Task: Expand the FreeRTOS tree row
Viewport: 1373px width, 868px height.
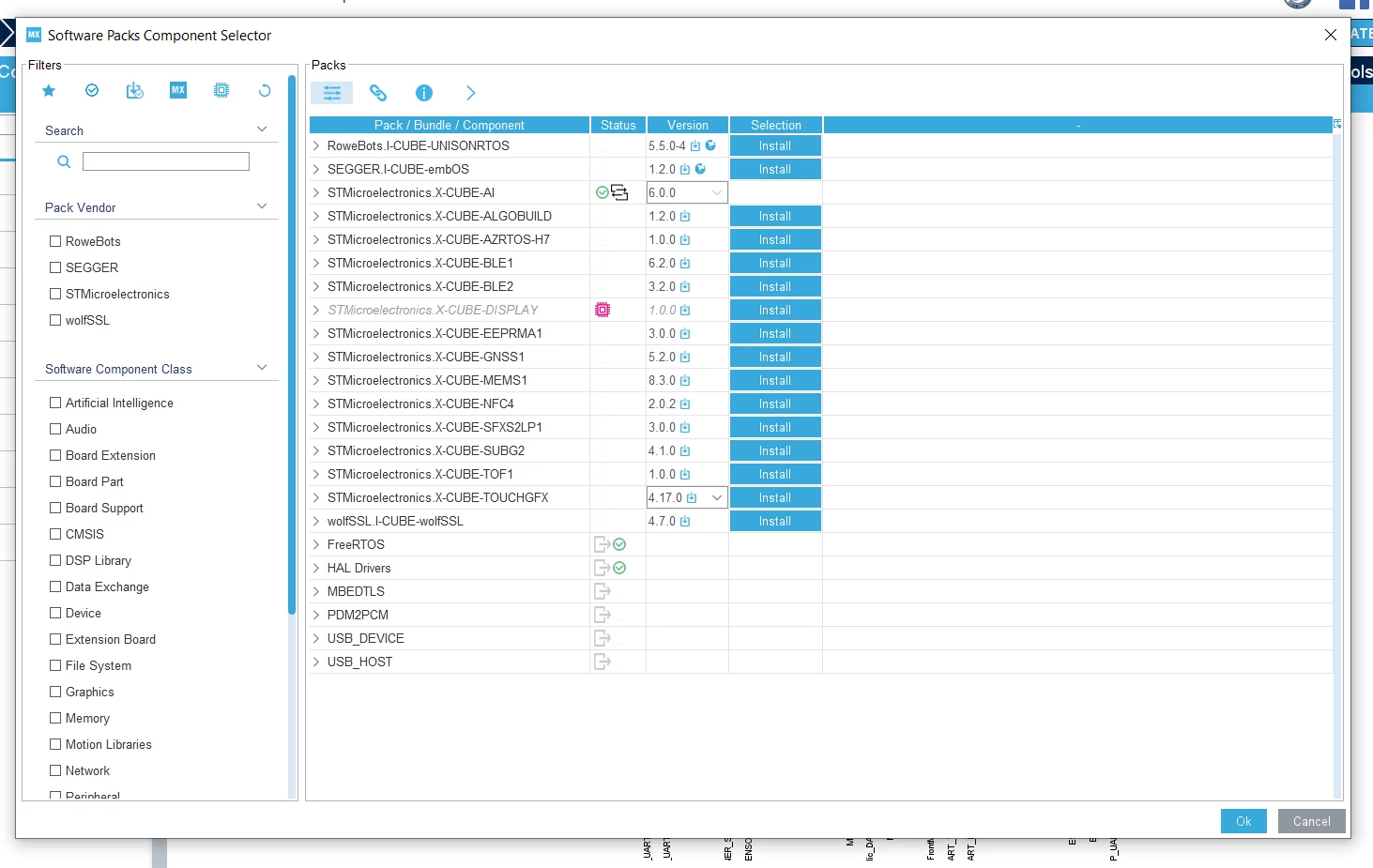Action: tap(316, 544)
